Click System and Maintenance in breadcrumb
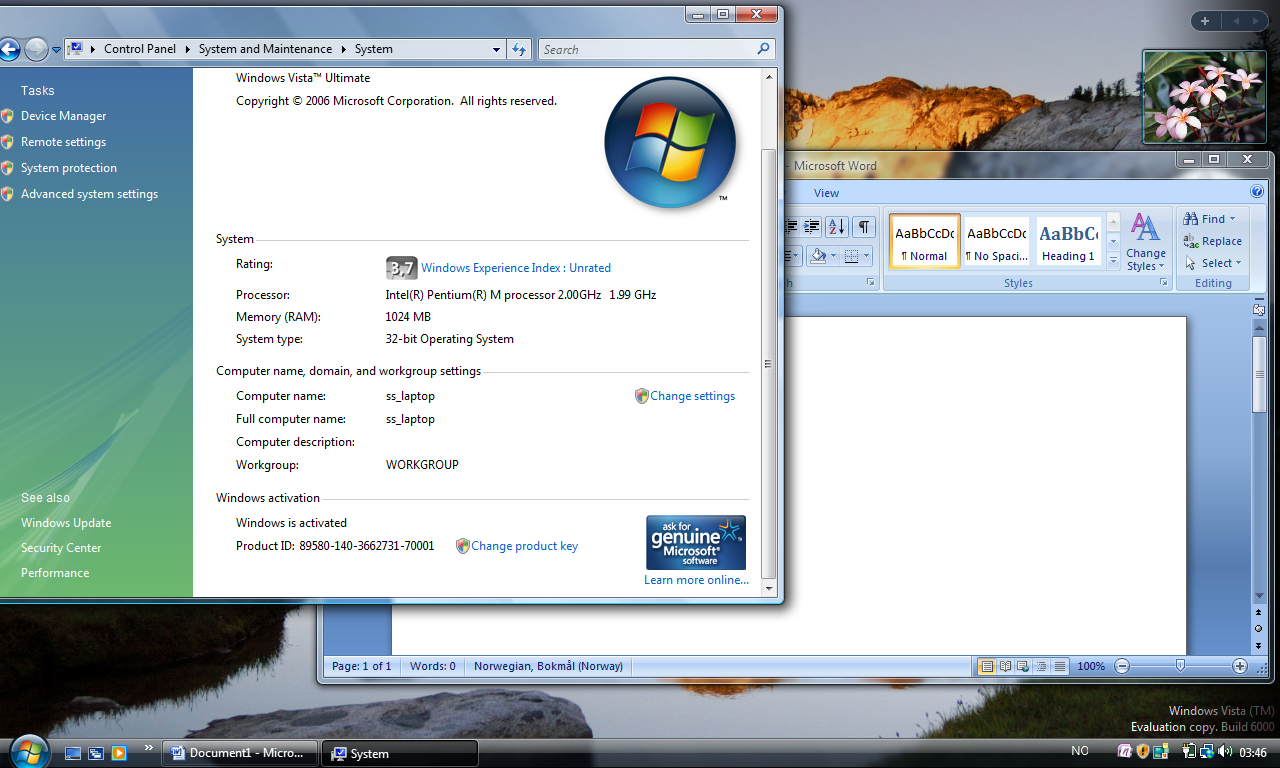This screenshot has width=1280, height=768. tap(265, 49)
